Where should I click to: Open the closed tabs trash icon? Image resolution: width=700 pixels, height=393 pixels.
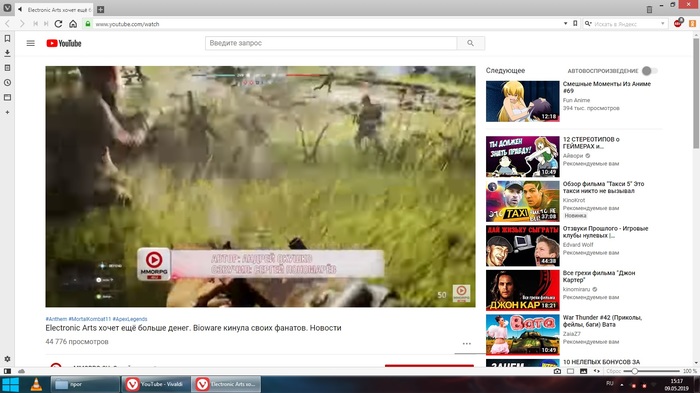pyautogui.click(x=649, y=9)
